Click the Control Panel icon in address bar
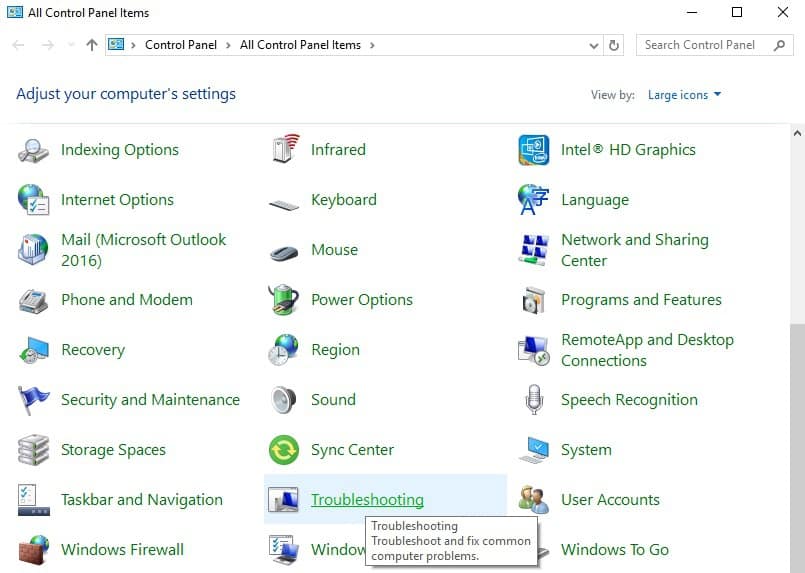805x573 pixels. [x=116, y=45]
